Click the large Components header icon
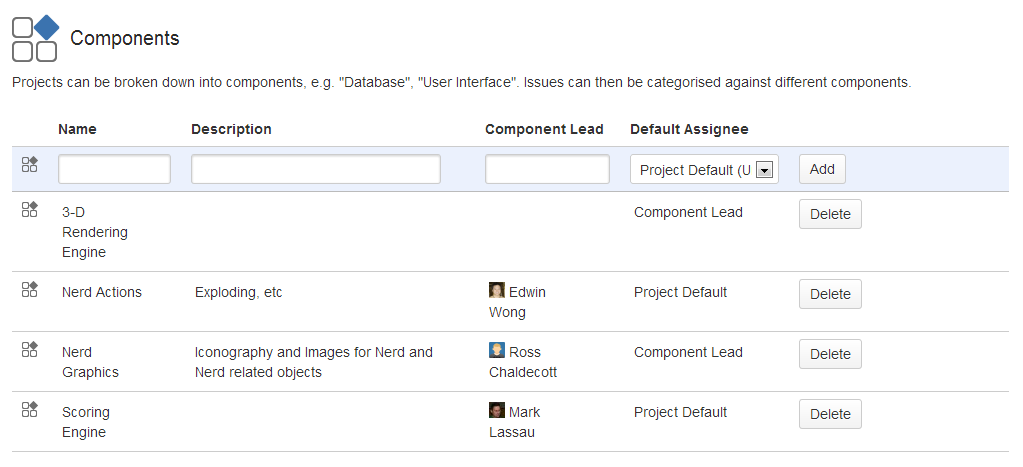The height and width of the screenshot is (467, 1023). click(35, 38)
